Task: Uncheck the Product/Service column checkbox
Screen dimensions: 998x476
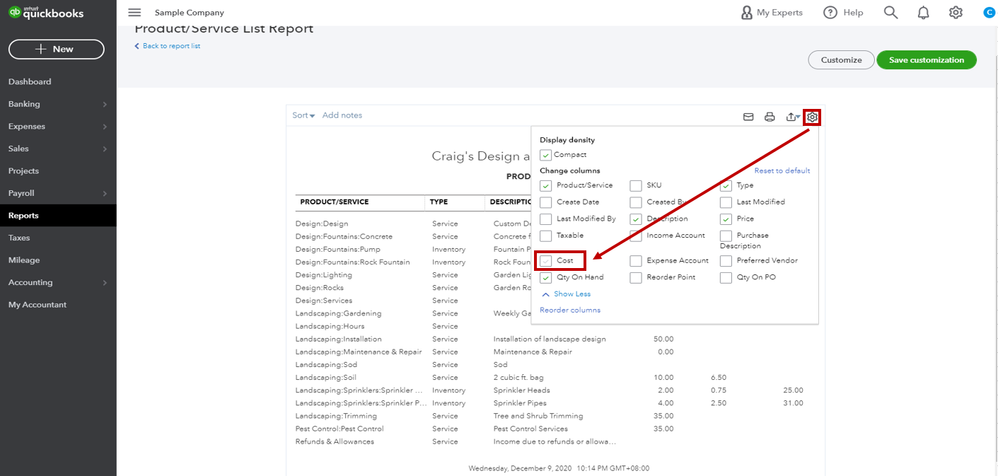Action: click(x=545, y=186)
